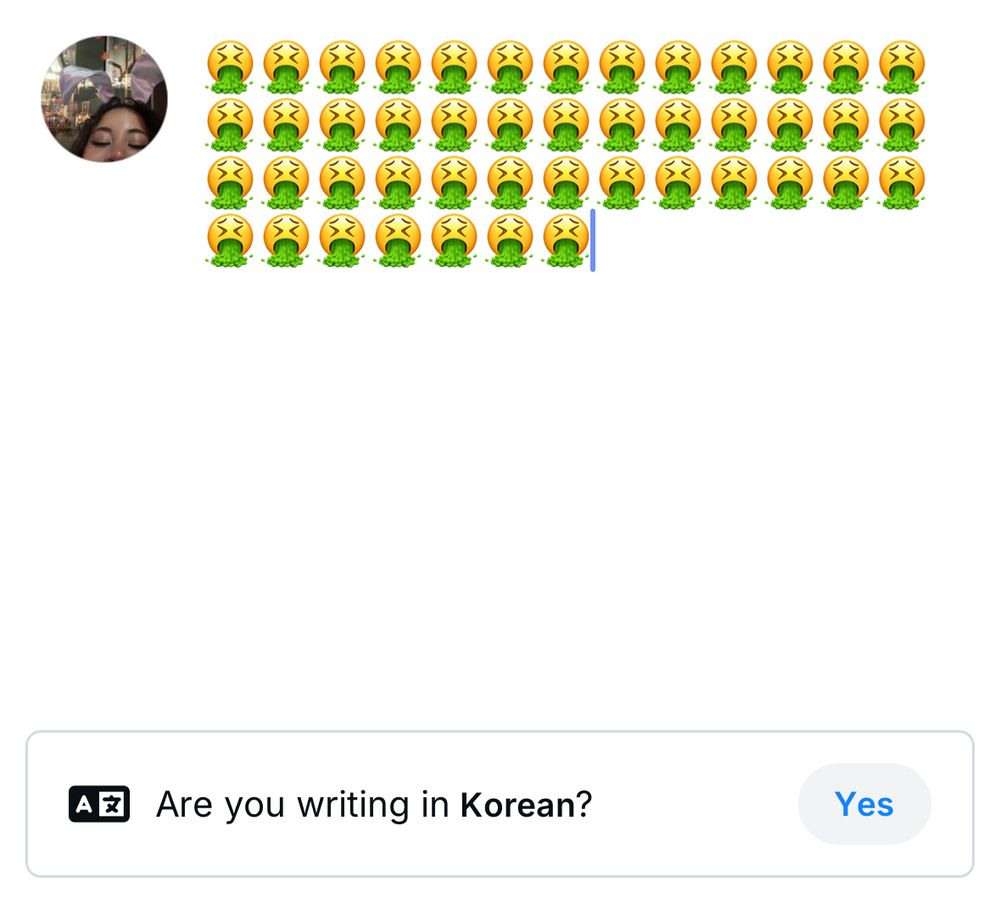
Task: Open the profile avatar photo
Action: pos(105,99)
